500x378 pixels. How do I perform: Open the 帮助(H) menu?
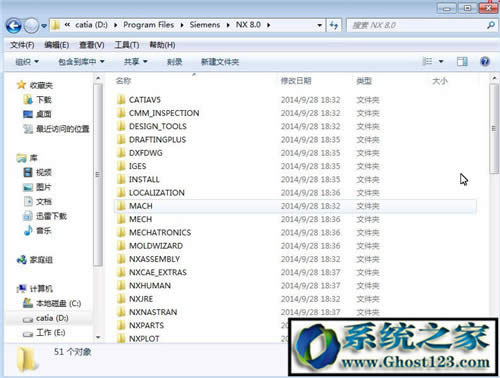162,45
